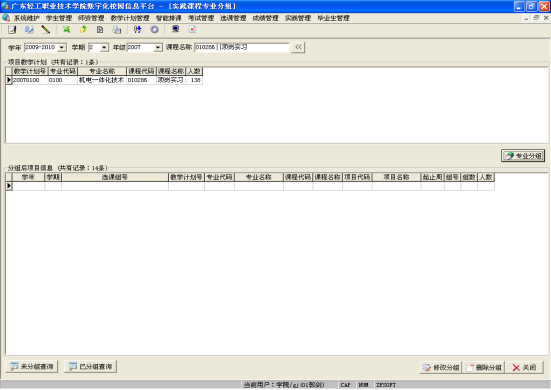Click the application globe icon in menu bar
The image size is (551, 390).
coord(6,18)
